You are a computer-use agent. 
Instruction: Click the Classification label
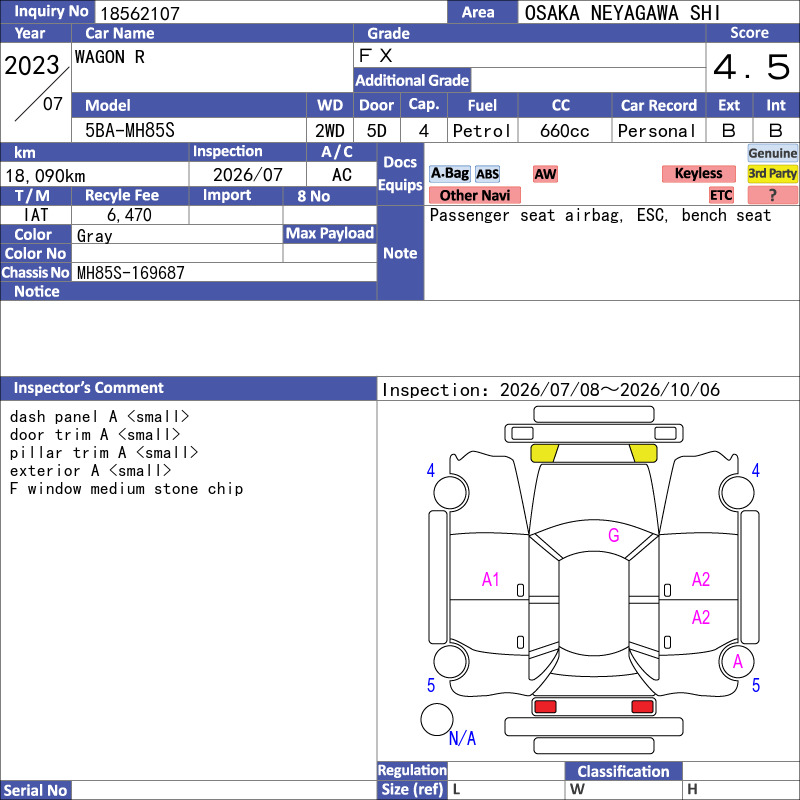pyautogui.click(x=623, y=771)
